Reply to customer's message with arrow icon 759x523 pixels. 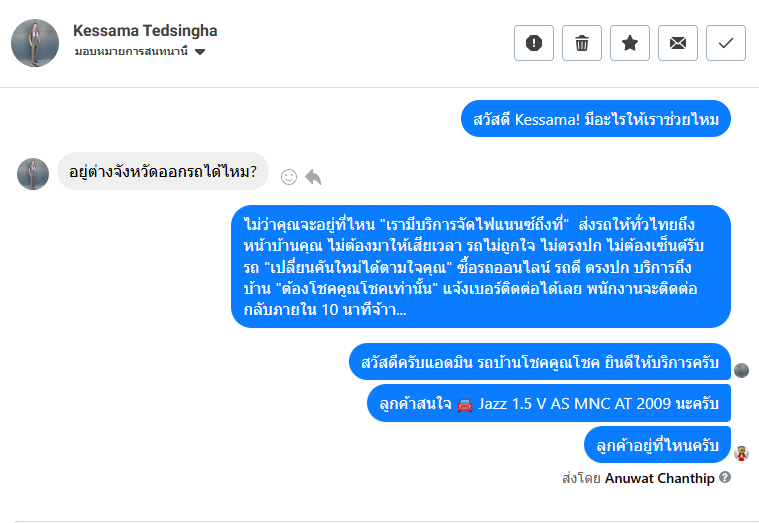(313, 177)
